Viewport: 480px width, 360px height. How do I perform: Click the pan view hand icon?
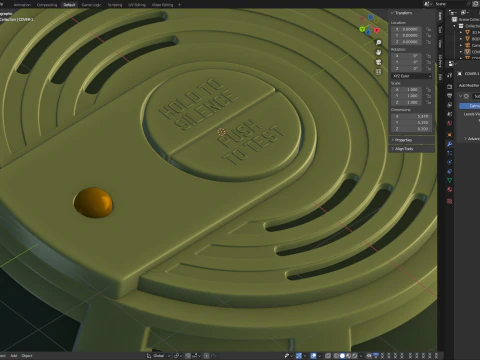[x=378, y=52]
